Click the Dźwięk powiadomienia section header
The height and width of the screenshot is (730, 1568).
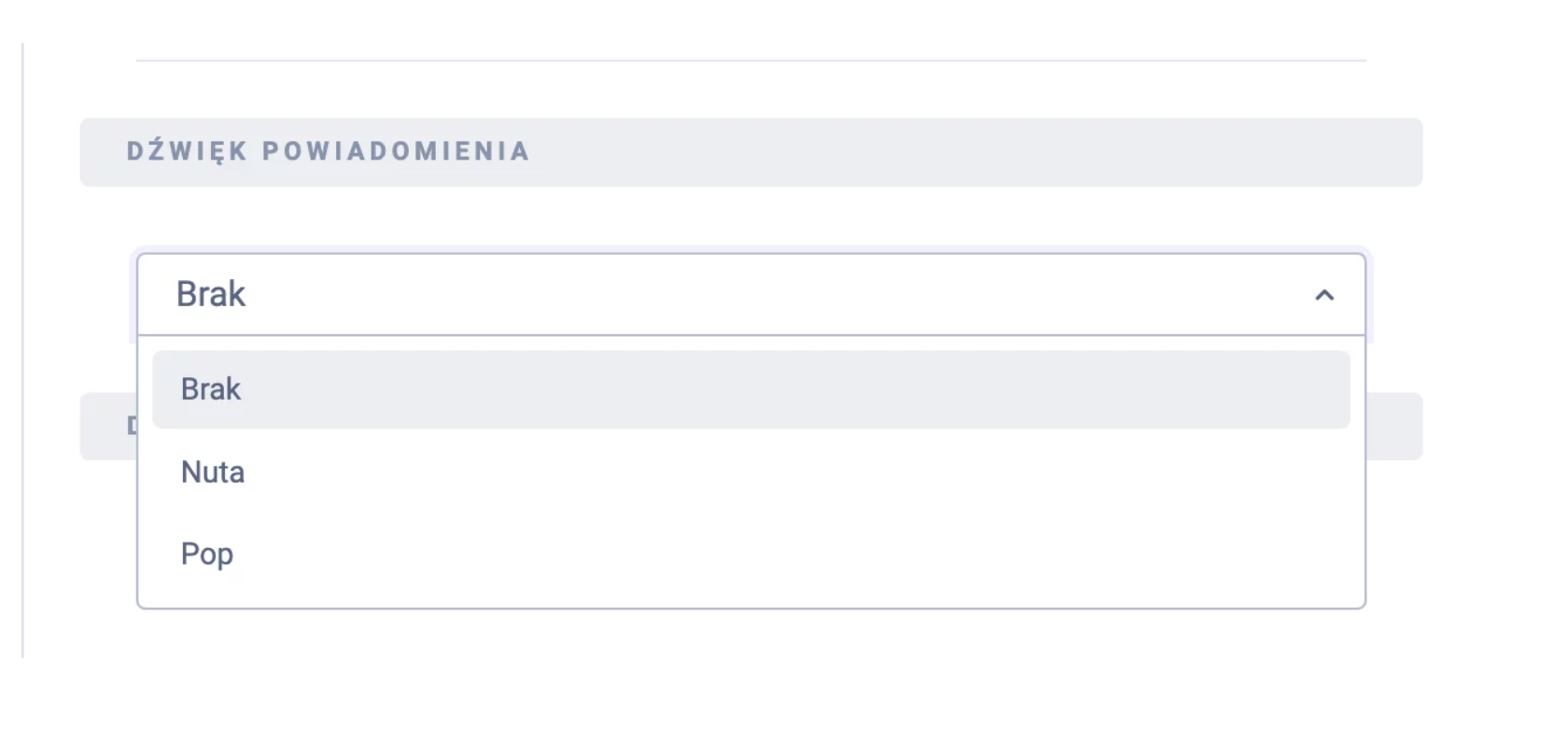point(328,151)
